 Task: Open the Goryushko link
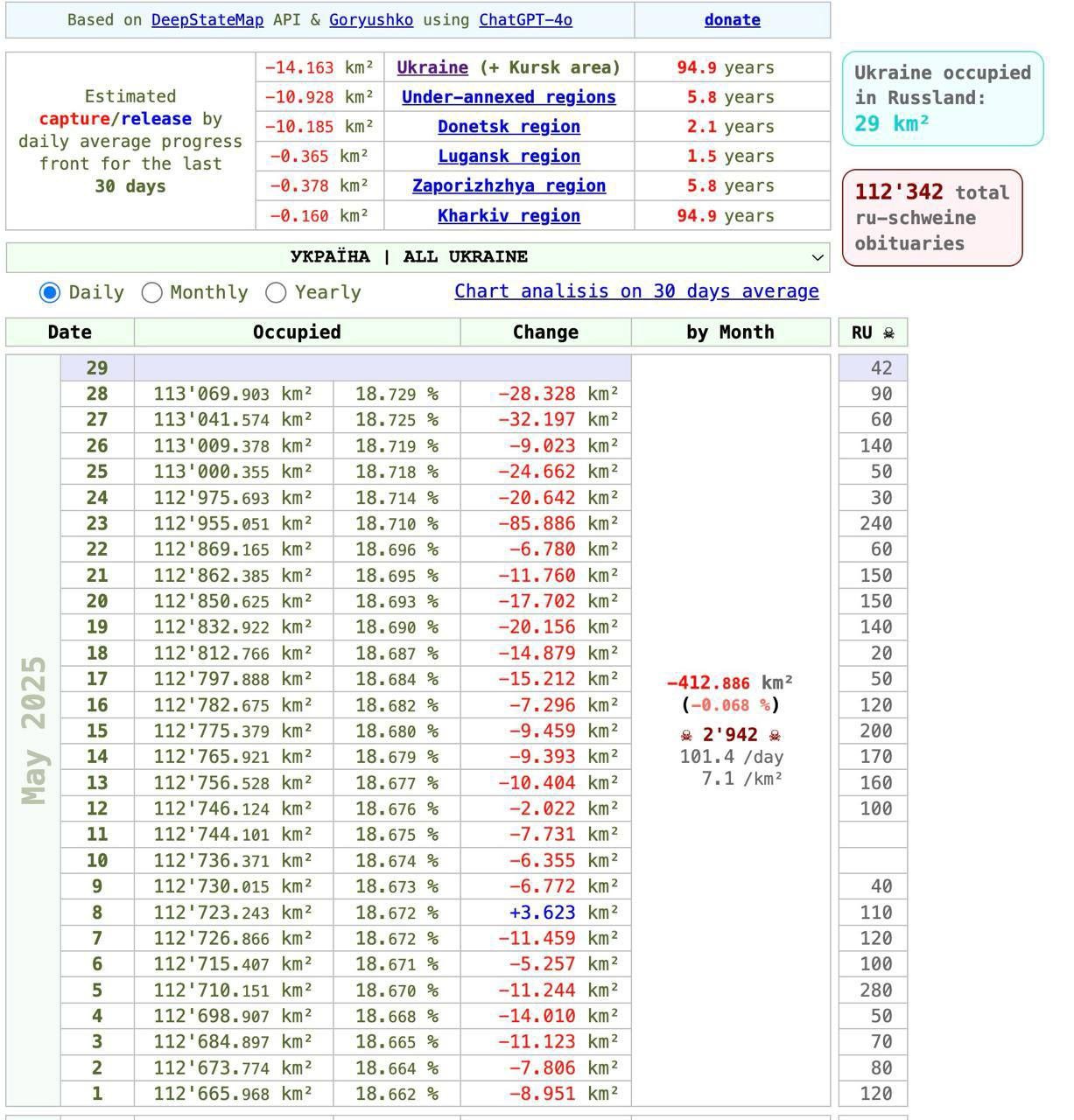pyautogui.click(x=370, y=19)
